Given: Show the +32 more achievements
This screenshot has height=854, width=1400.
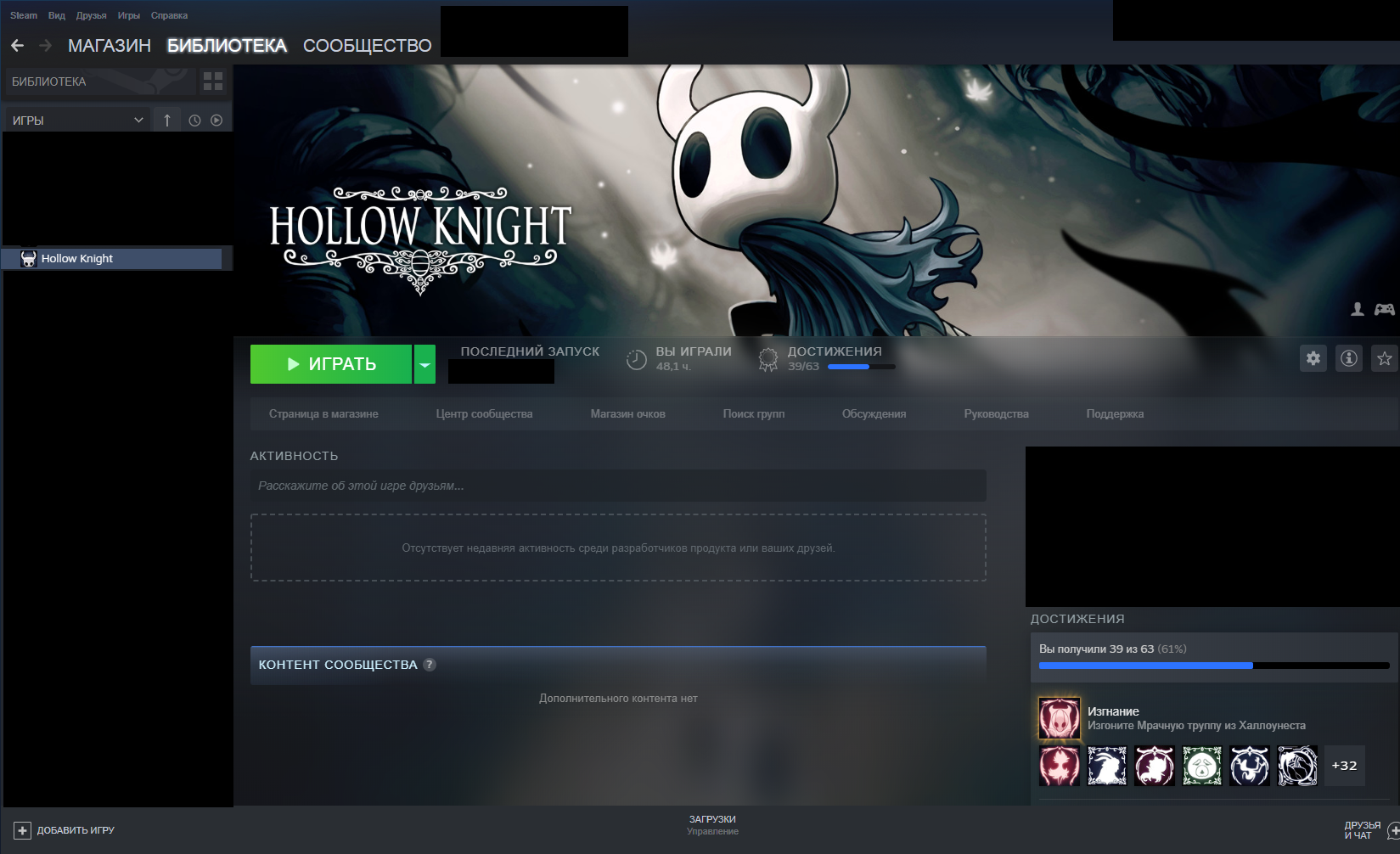Looking at the screenshot, I should point(1345,766).
